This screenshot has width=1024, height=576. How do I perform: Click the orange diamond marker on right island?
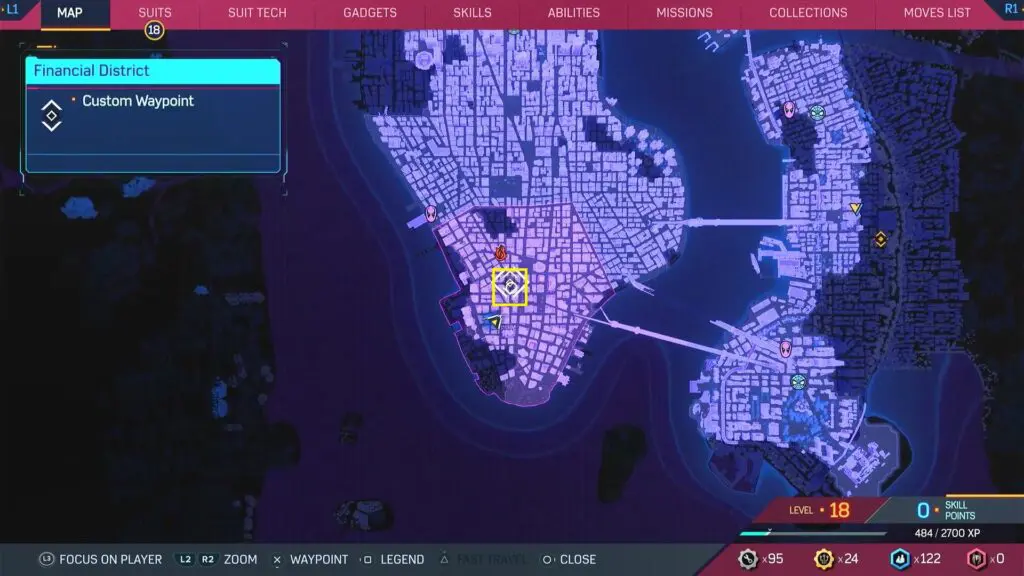(x=880, y=238)
